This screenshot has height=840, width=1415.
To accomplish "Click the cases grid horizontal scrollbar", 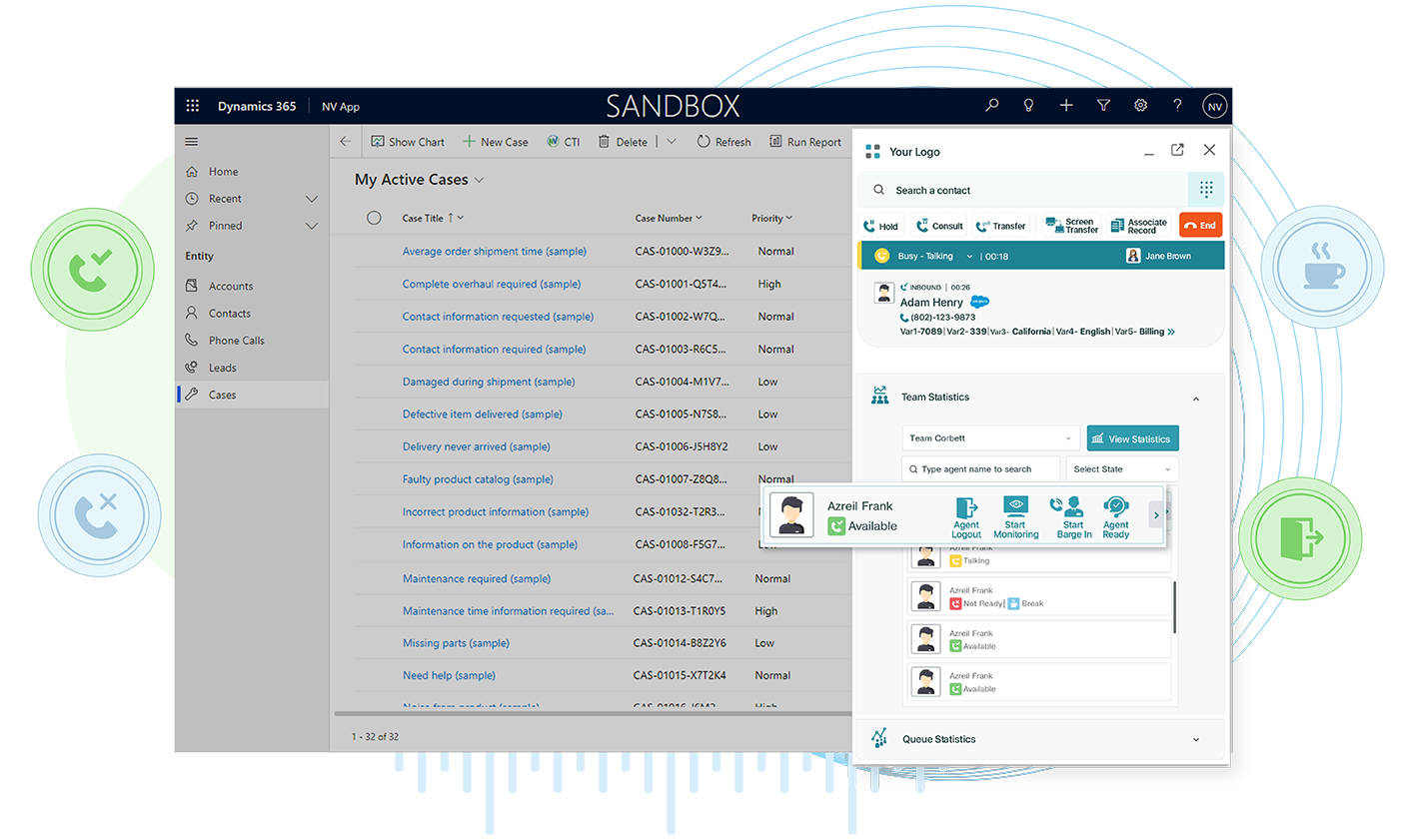I will coord(592,714).
